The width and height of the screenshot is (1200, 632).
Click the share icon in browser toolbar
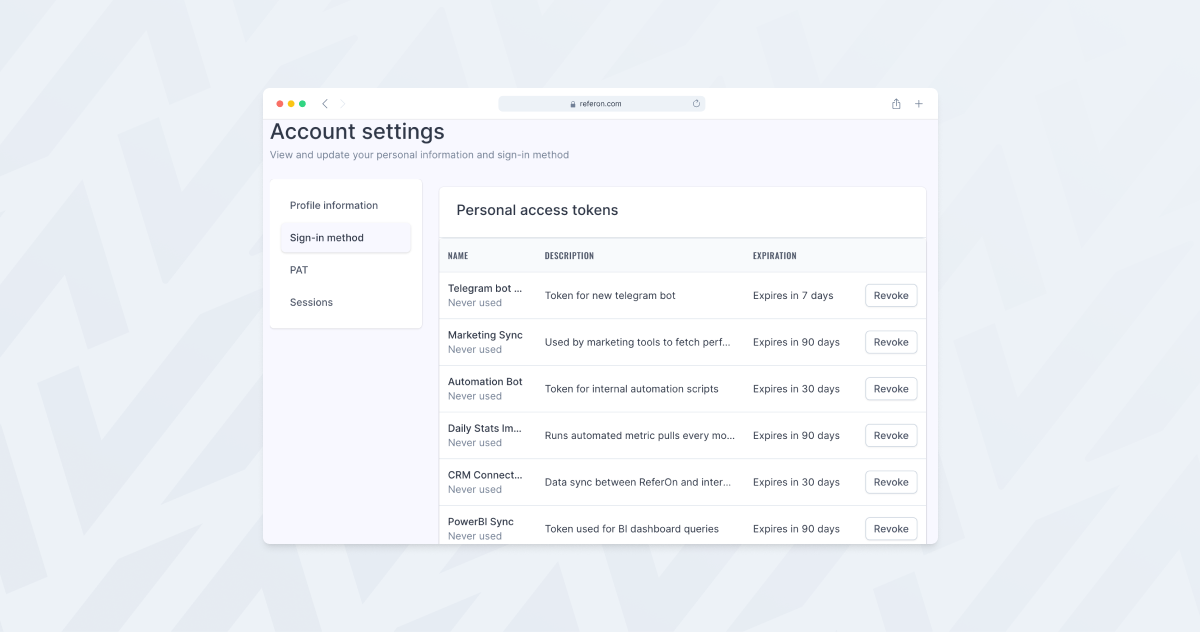click(x=896, y=104)
